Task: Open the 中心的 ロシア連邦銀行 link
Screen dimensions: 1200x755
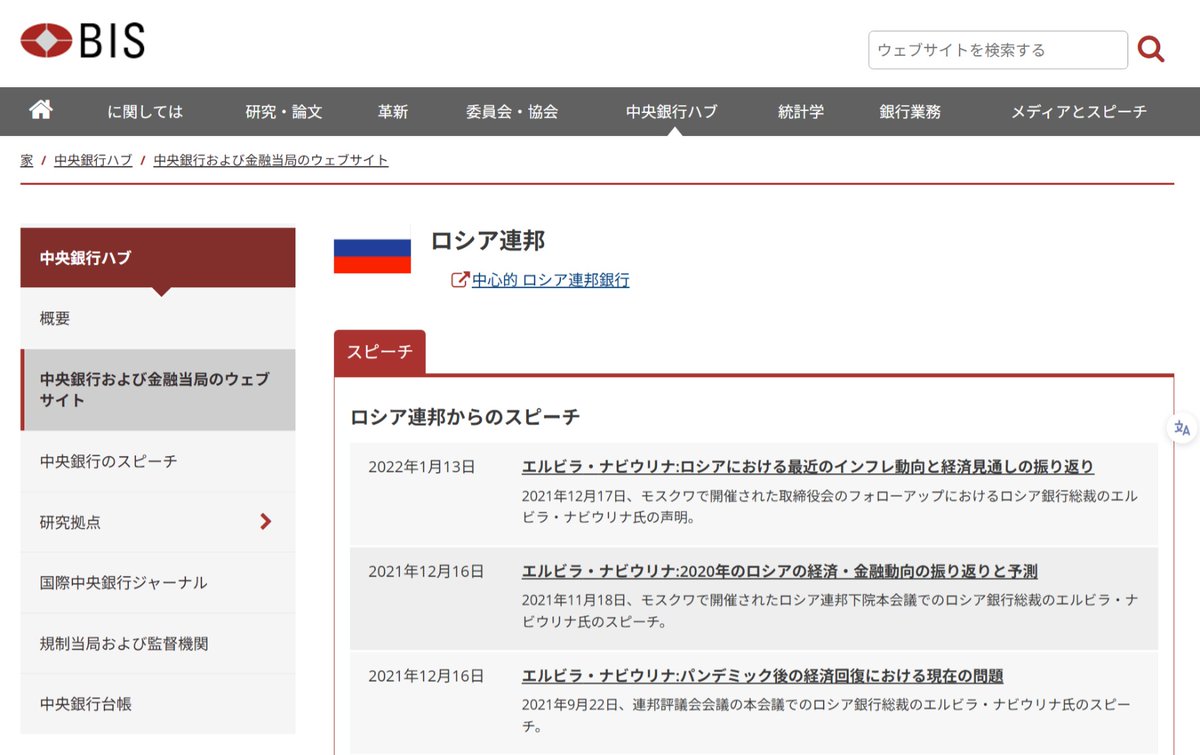Action: pos(551,280)
